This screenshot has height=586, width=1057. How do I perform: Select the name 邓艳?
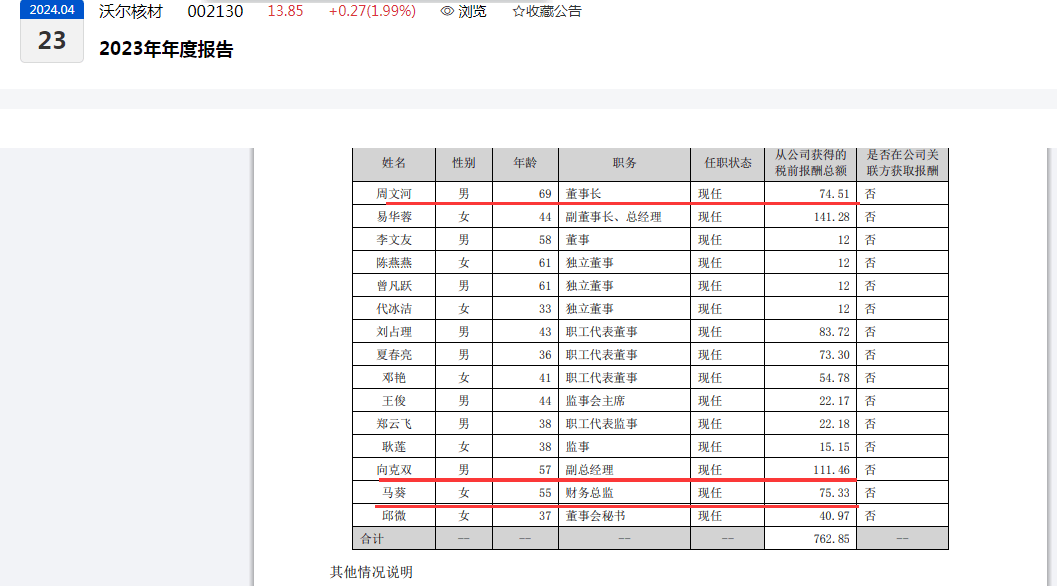click(394, 378)
